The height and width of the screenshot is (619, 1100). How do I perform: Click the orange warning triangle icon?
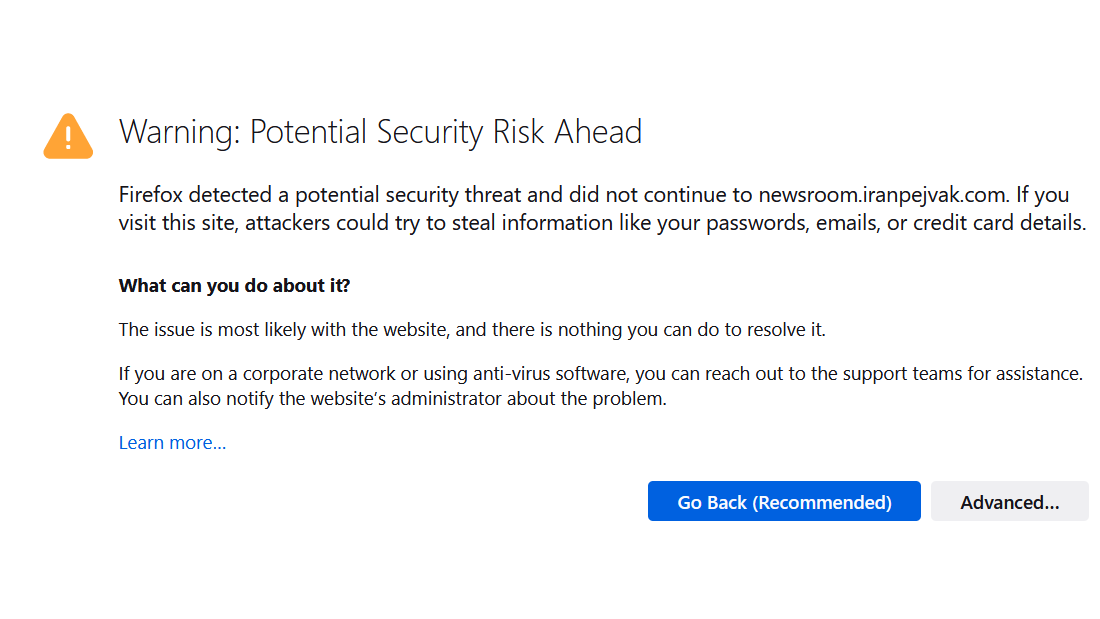tap(68, 136)
